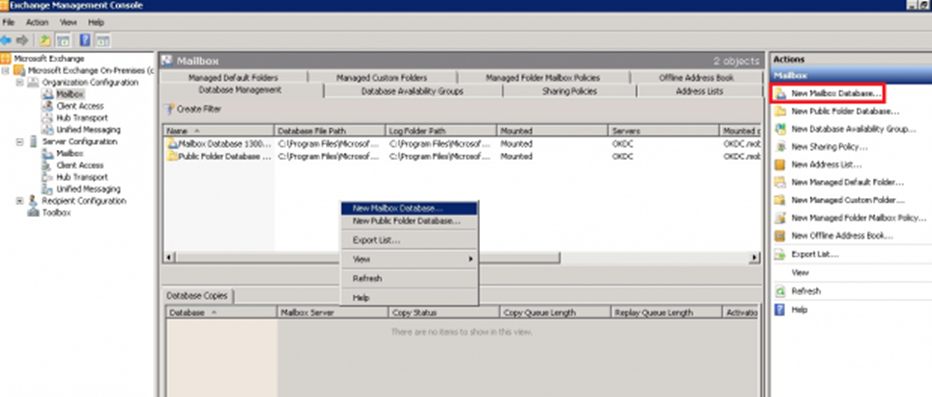Click the Export List icon in Actions pane
The height and width of the screenshot is (397, 932).
coord(780,254)
